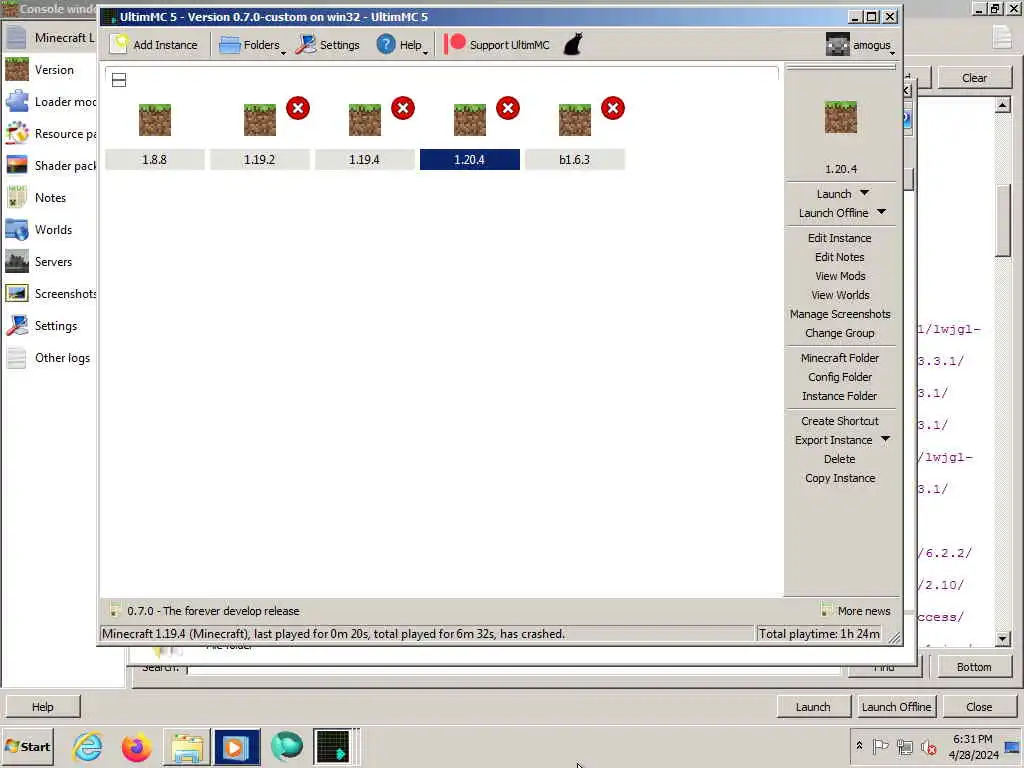1024x768 pixels.
Task: Click Bottom button in console window
Action: point(974,667)
